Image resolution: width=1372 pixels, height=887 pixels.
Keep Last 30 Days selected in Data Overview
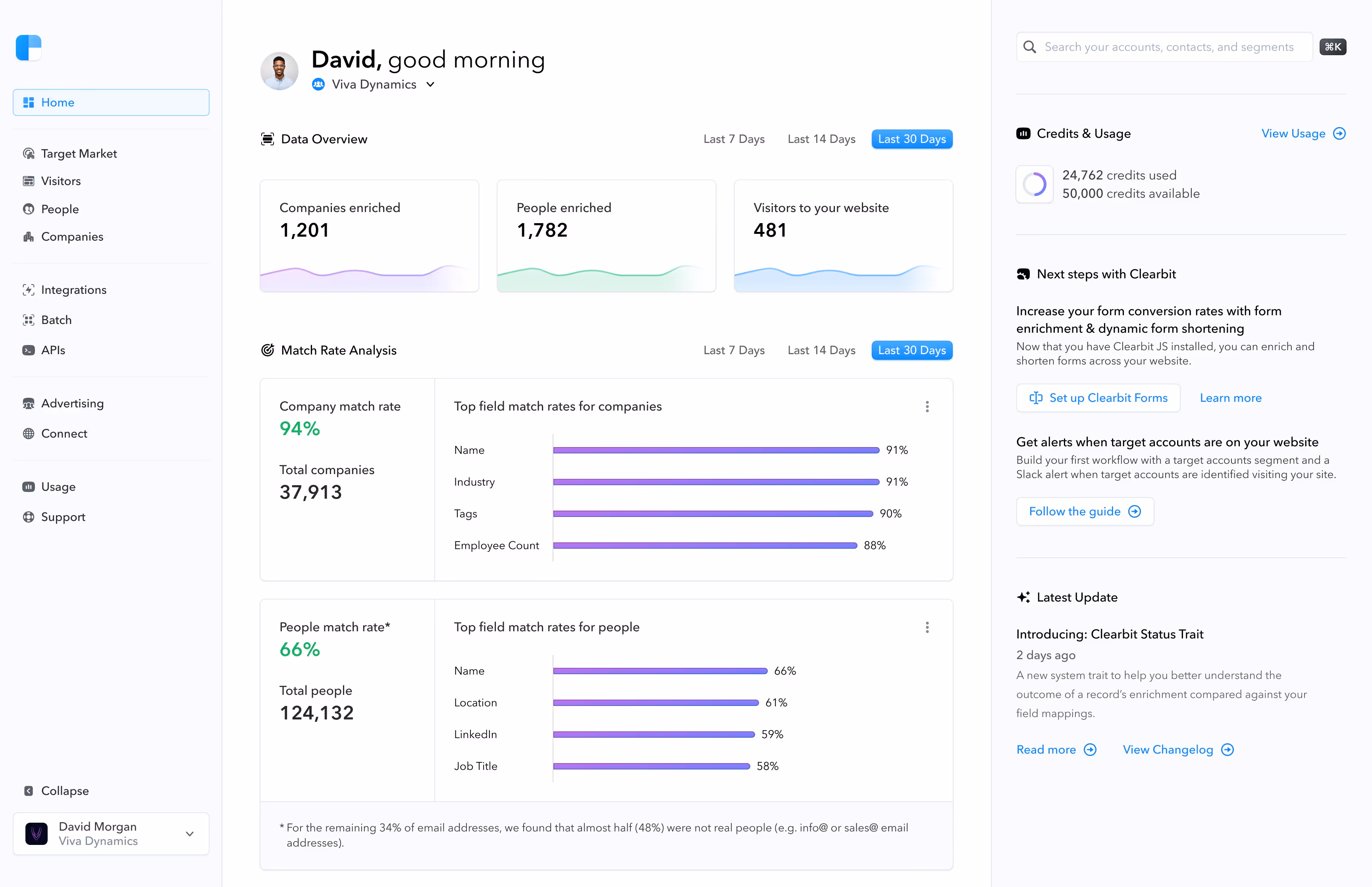(x=911, y=139)
